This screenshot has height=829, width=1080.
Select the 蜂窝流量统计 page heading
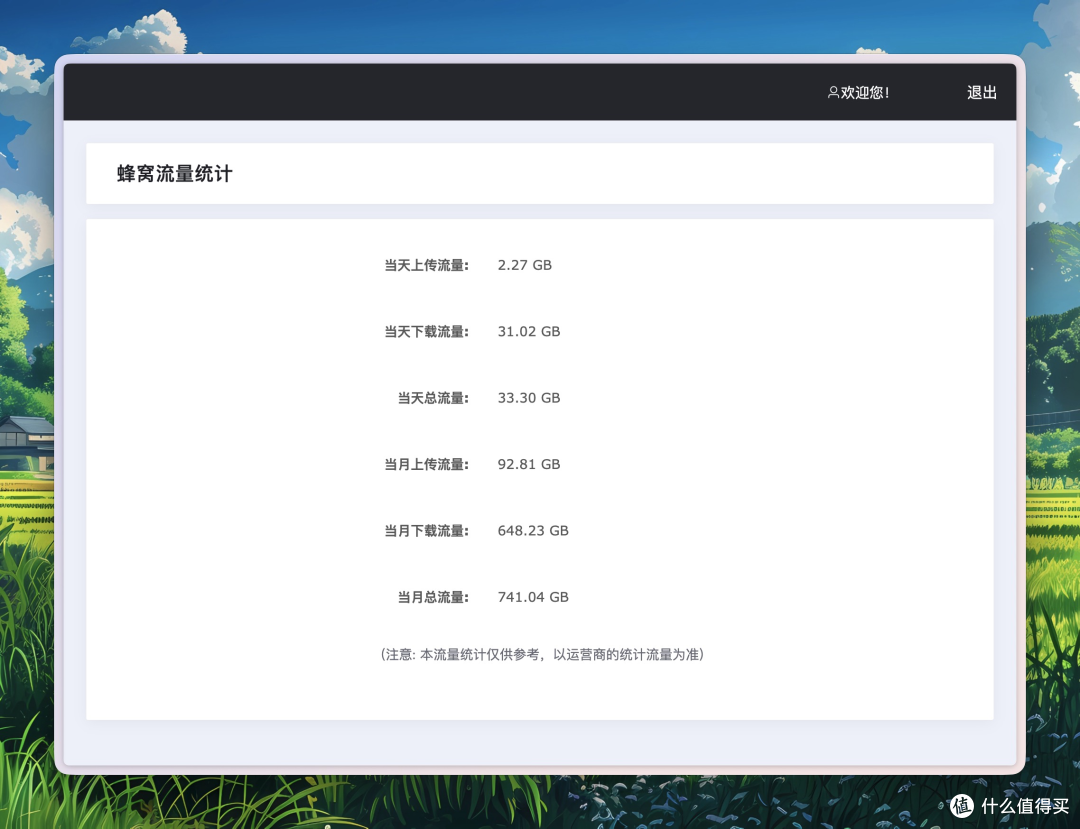tap(175, 174)
